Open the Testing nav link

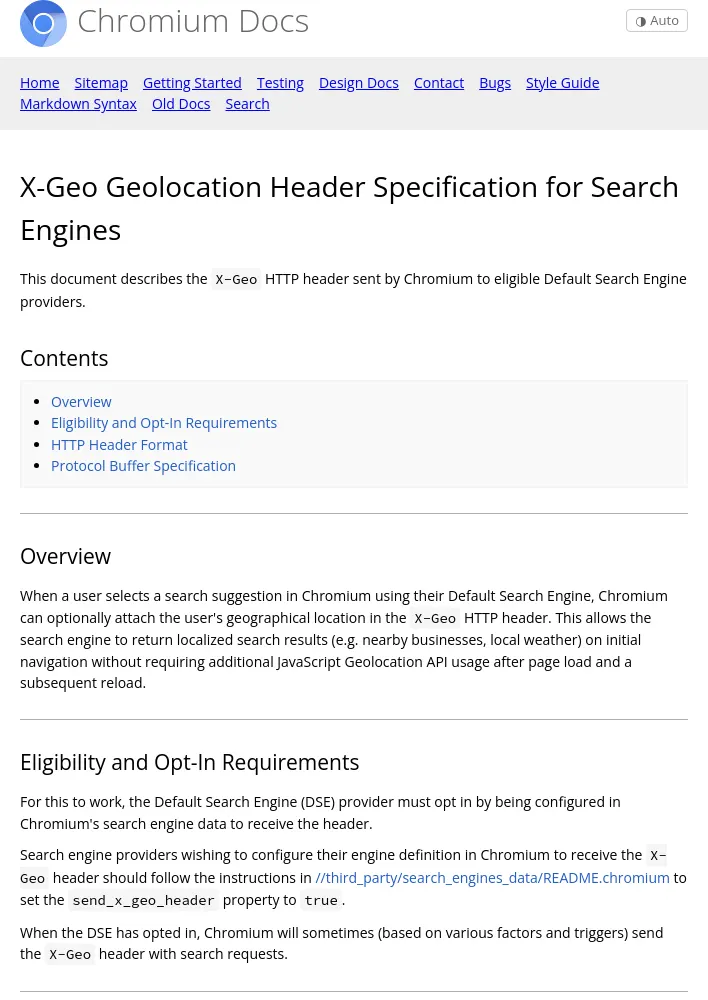[280, 83]
